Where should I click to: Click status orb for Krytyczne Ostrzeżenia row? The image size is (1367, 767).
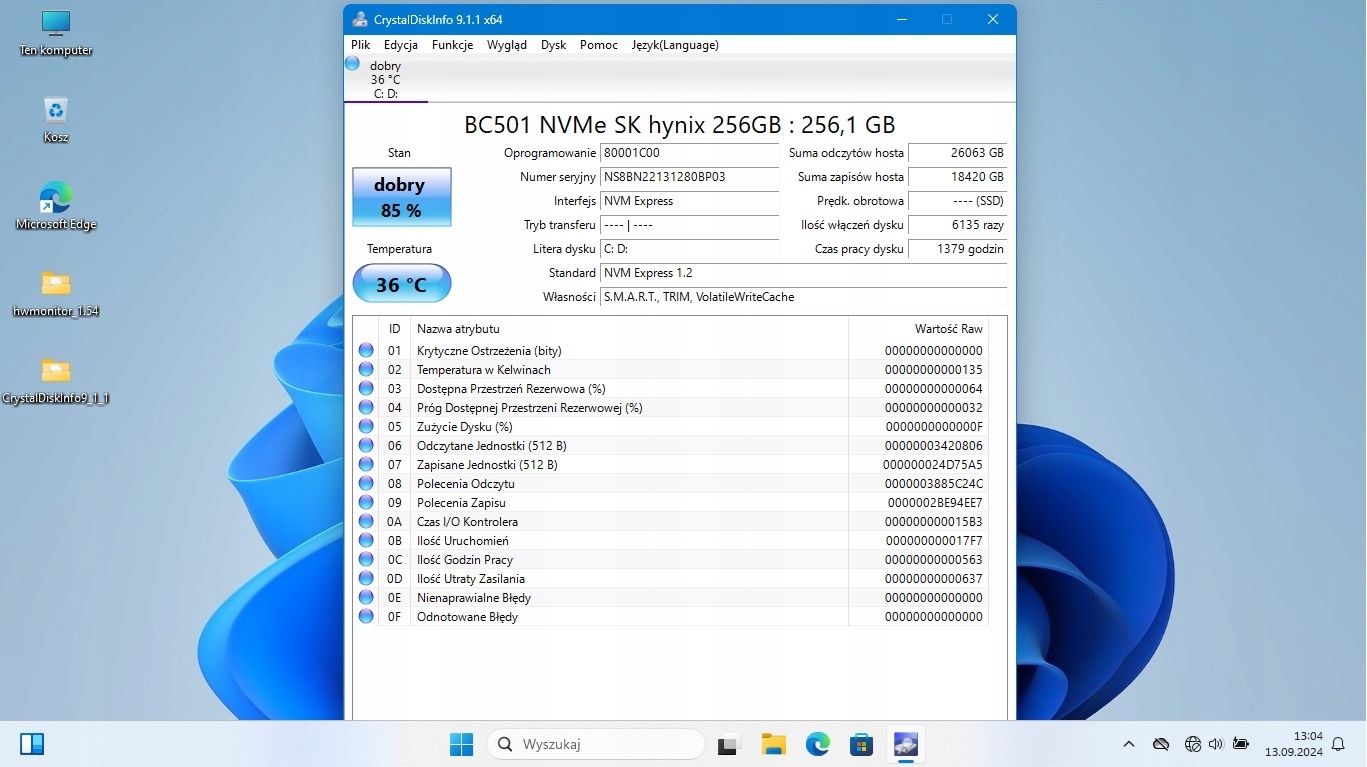pos(366,351)
